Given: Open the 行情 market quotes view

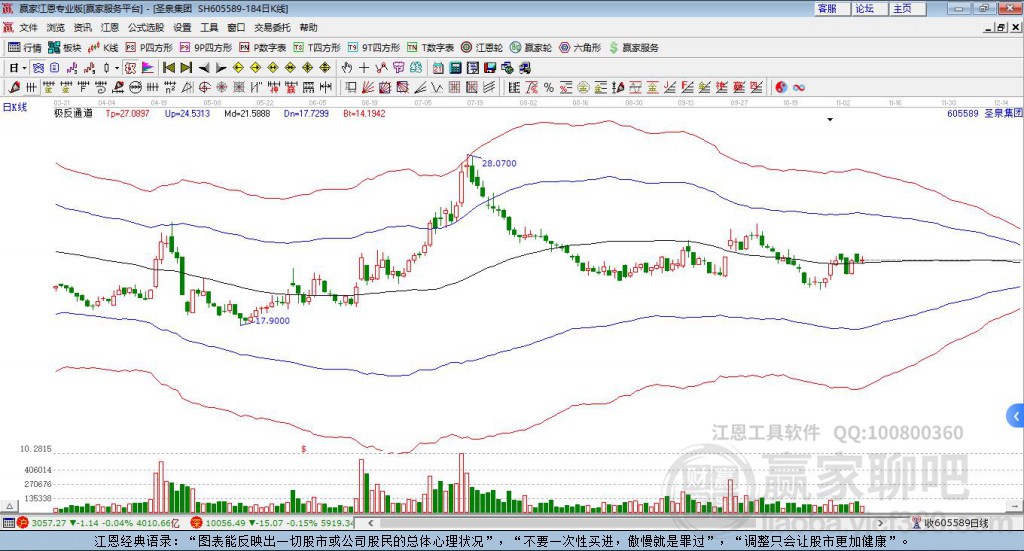Looking at the screenshot, I should click(x=24, y=48).
